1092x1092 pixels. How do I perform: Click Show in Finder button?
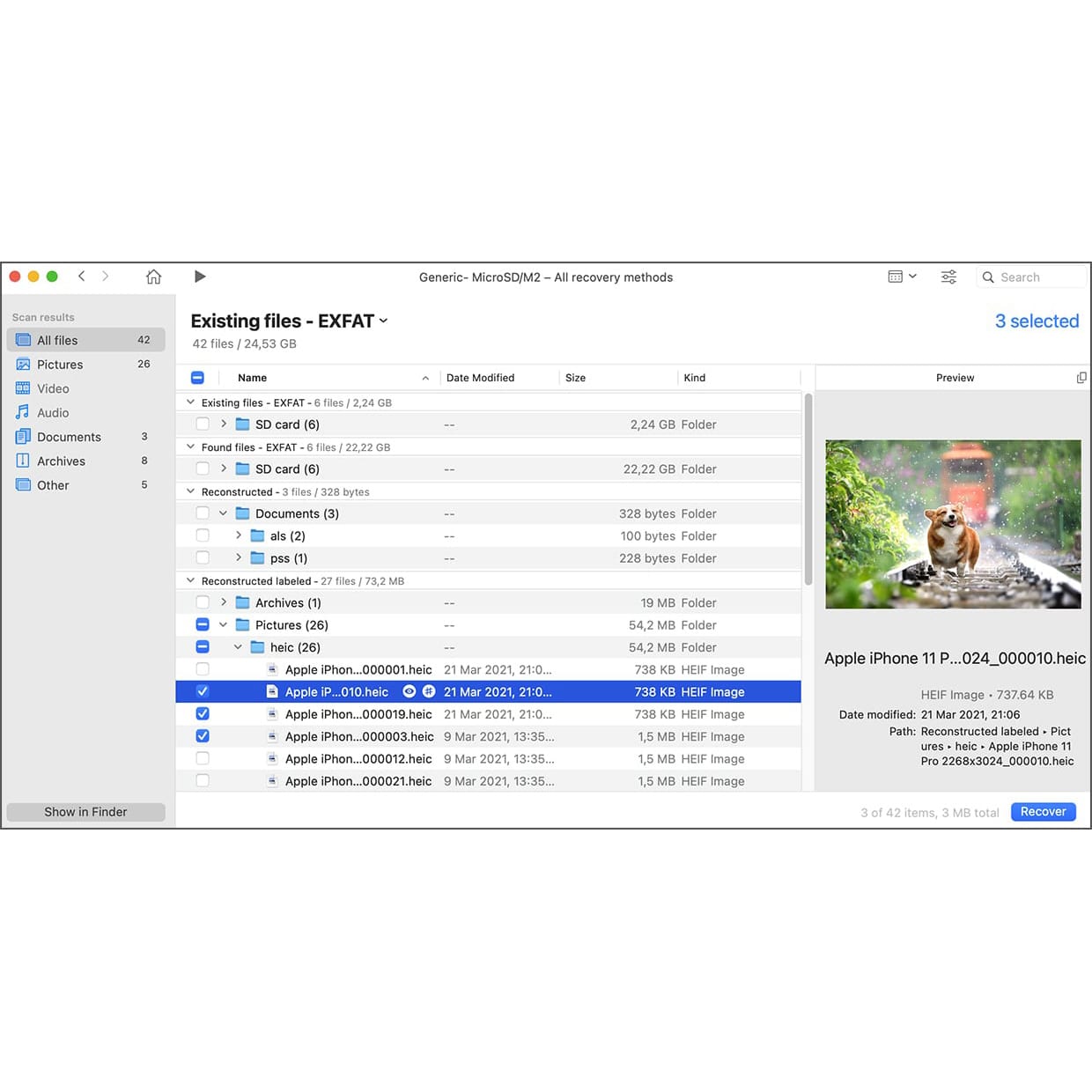click(85, 812)
